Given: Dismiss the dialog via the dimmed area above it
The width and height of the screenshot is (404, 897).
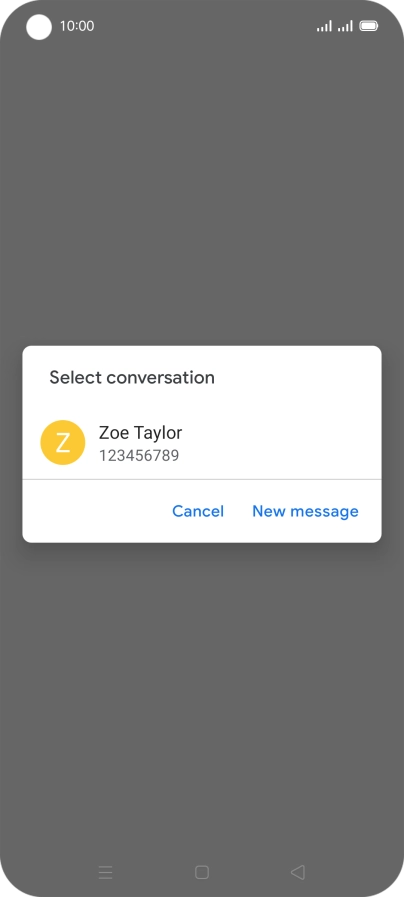Looking at the screenshot, I should pos(202,189).
